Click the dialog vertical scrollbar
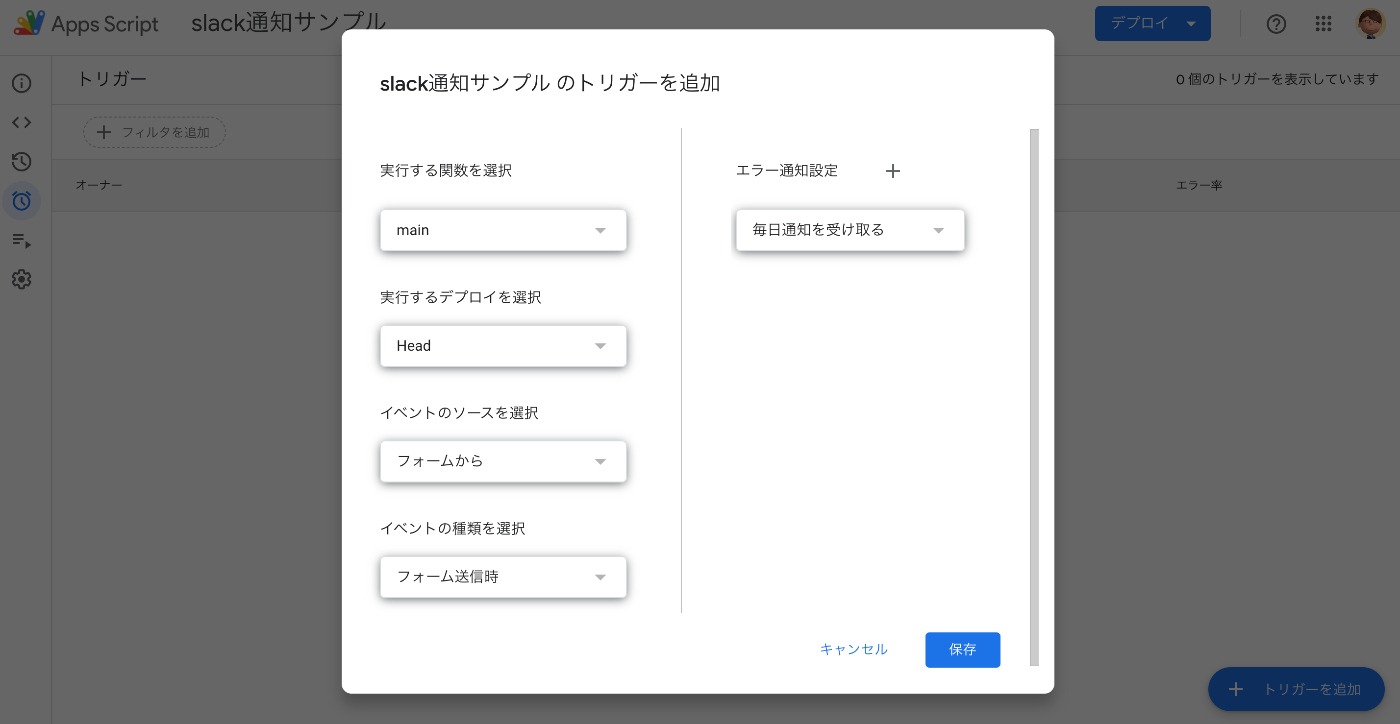This screenshot has height=724, width=1400. coord(1034,396)
